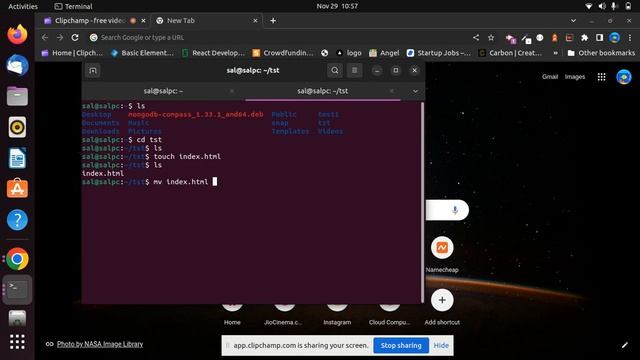The width and height of the screenshot is (640, 360).
Task: Switch to the New Tab tab
Action: [x=206, y=20]
